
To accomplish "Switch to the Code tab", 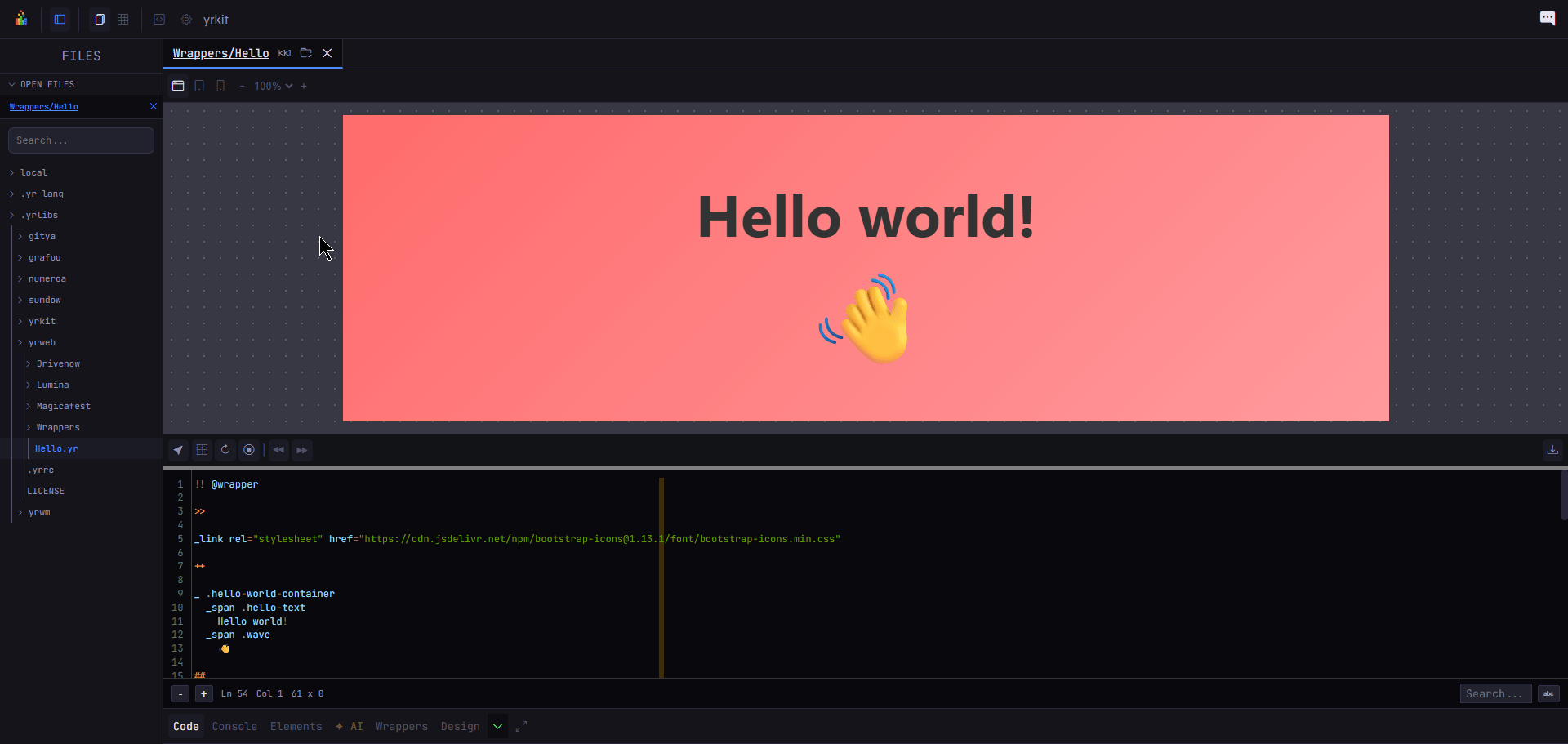I will coord(186,726).
